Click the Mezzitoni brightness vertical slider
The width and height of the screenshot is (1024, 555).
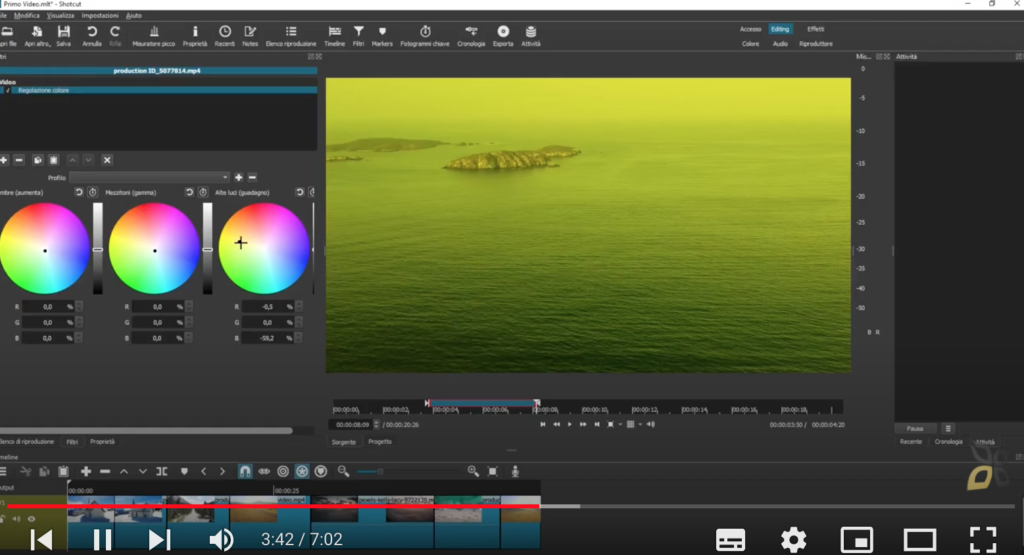208,249
